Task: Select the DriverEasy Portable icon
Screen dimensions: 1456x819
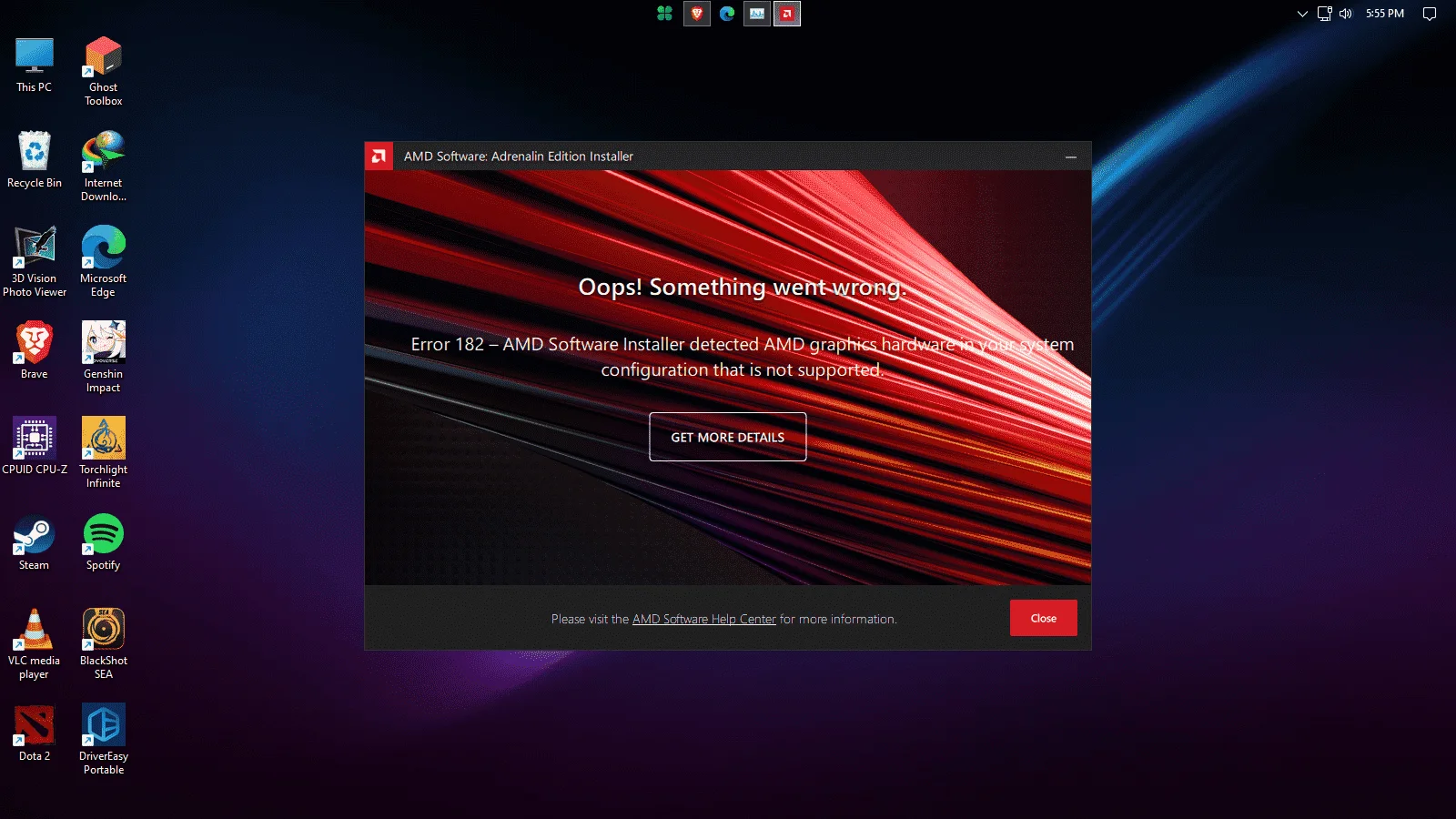Action: [x=104, y=740]
